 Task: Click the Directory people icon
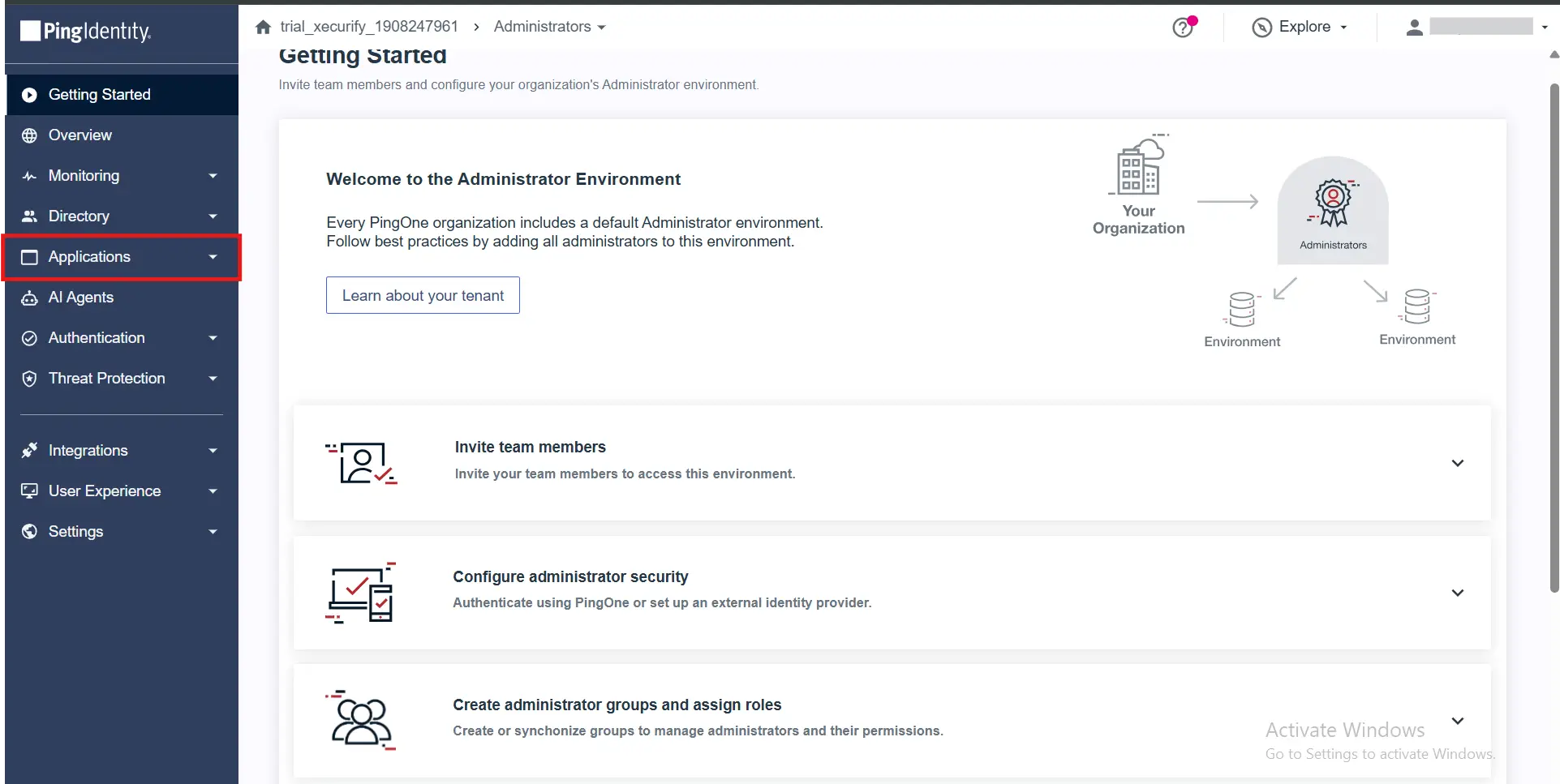click(x=29, y=216)
